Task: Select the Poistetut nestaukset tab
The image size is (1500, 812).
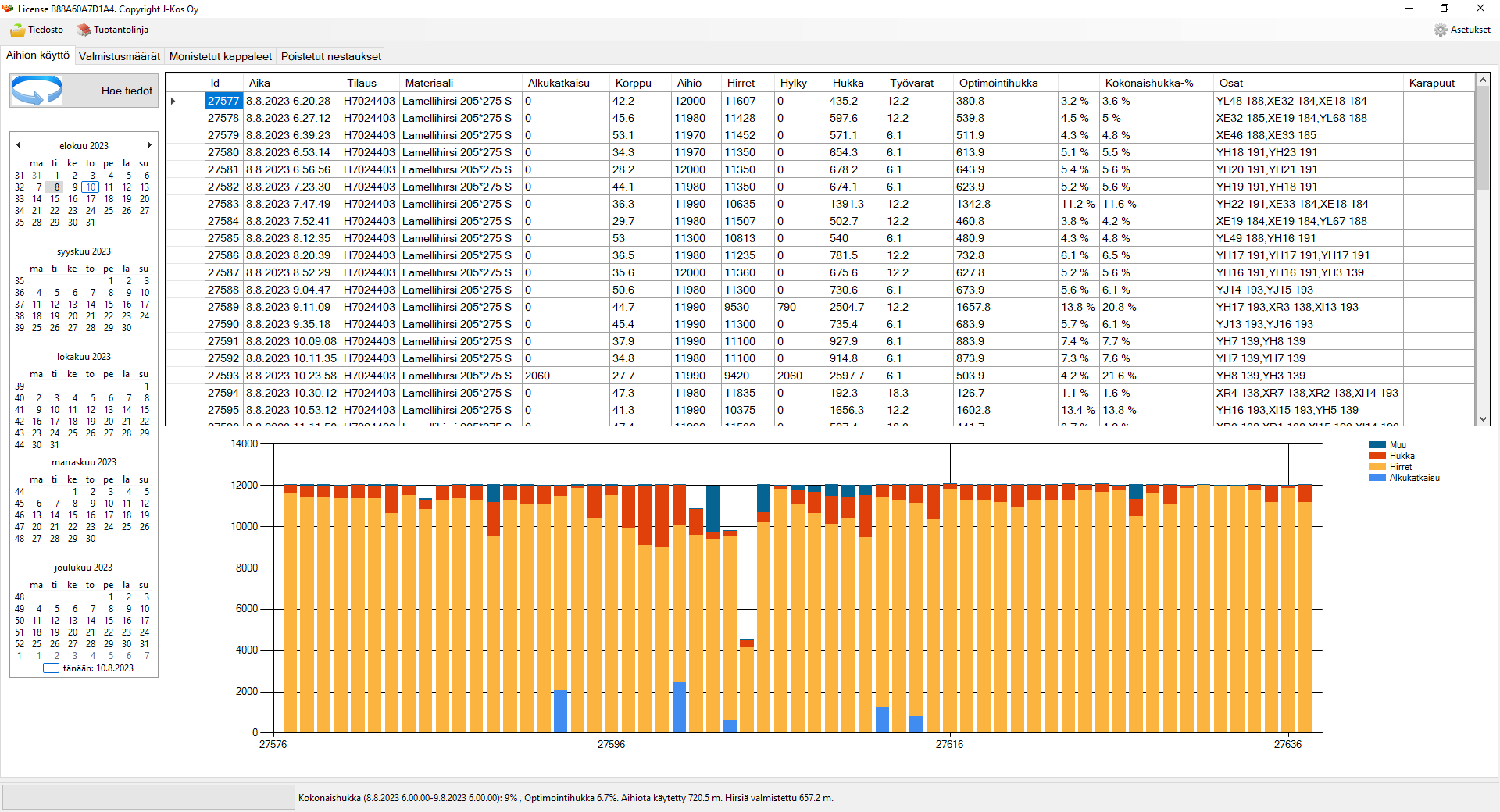Action: click(331, 56)
